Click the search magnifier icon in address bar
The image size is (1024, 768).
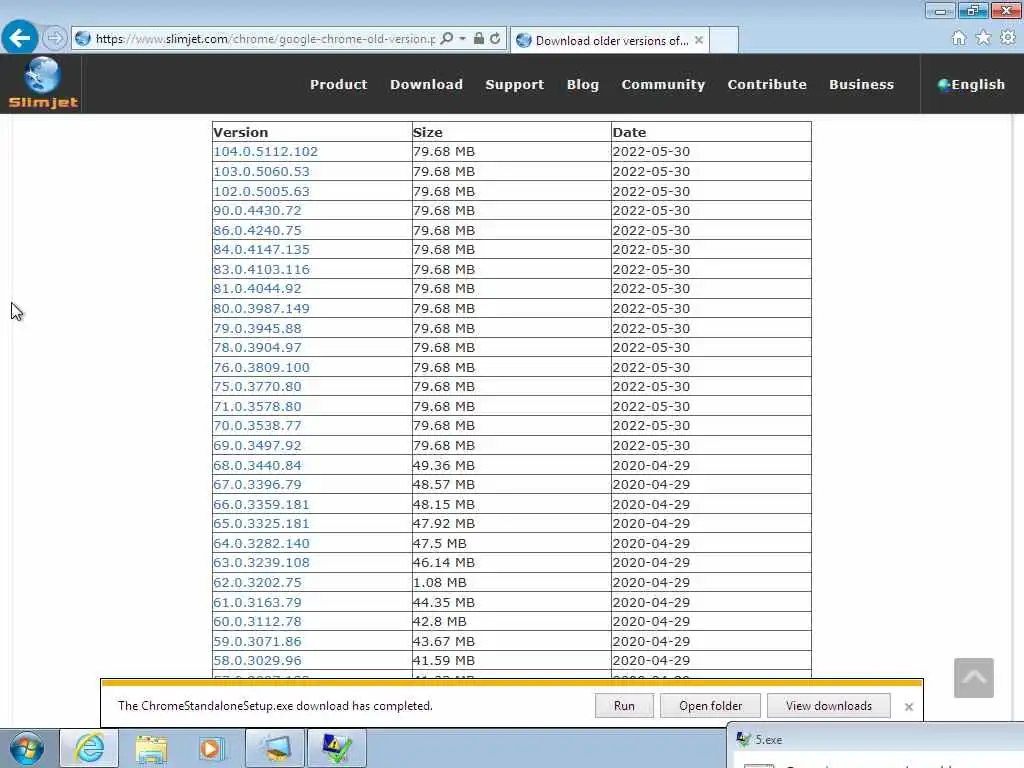[x=447, y=39]
